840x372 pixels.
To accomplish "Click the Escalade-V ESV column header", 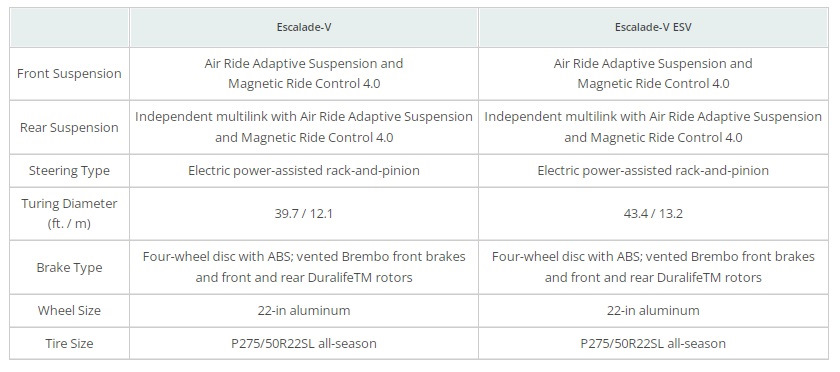I will tap(653, 27).
